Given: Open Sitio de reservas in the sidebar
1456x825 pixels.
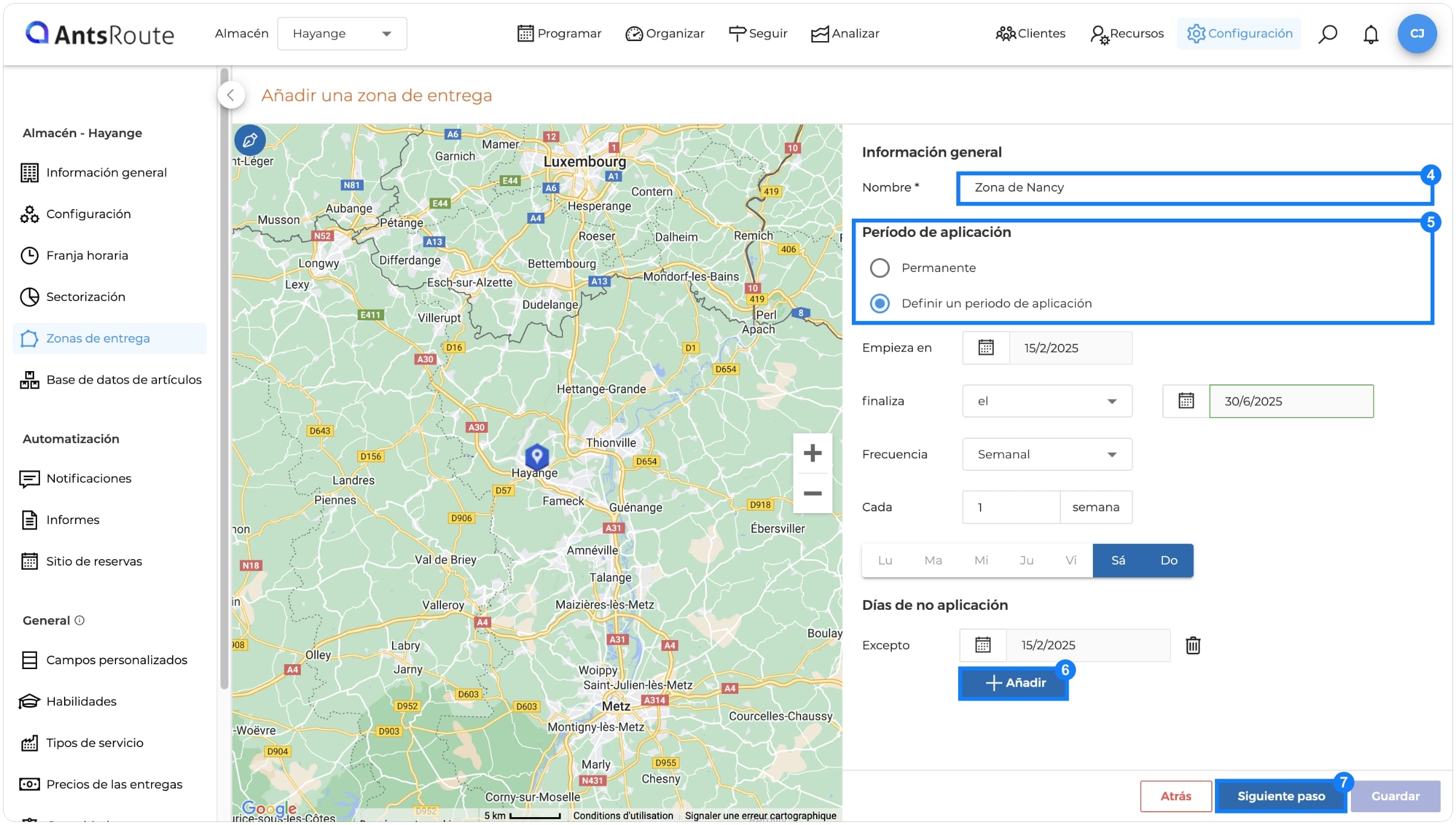Looking at the screenshot, I should click(x=109, y=561).
